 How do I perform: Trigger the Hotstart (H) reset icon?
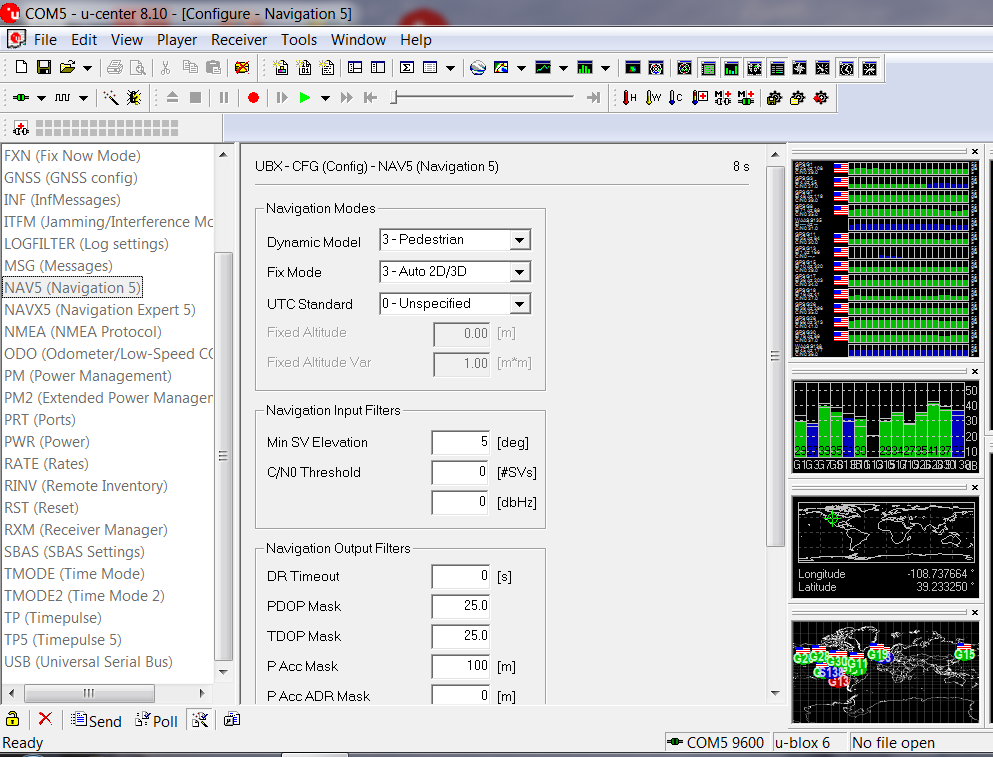pos(629,98)
